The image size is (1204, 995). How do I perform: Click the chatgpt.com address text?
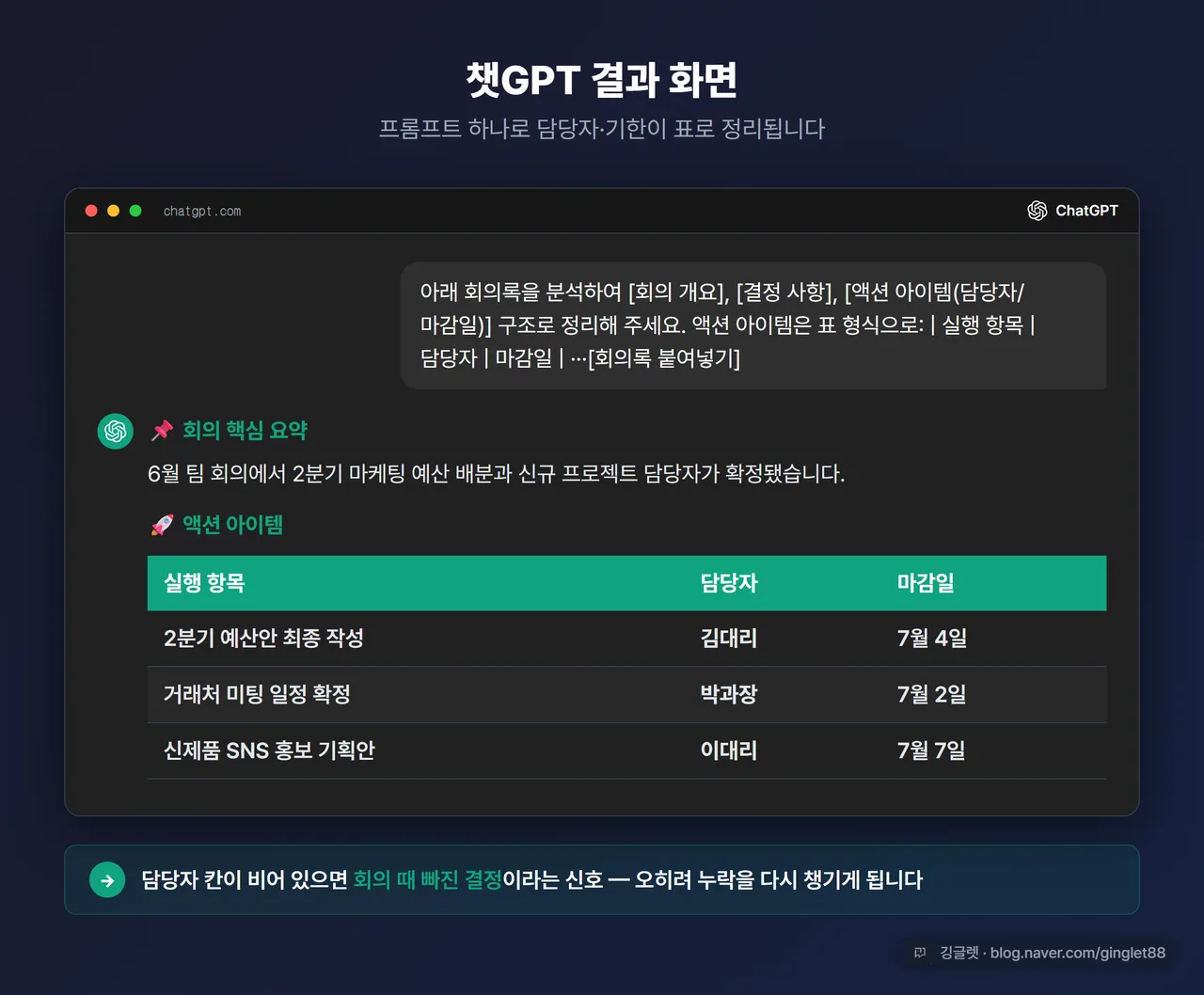tap(202, 212)
